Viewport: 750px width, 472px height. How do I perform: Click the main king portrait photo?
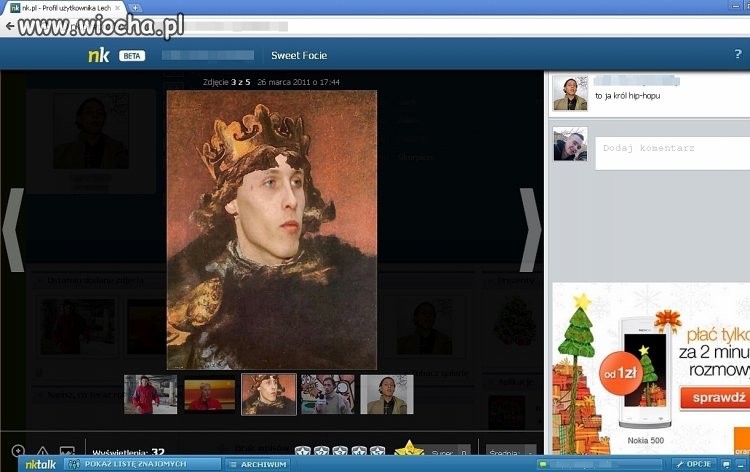click(x=272, y=230)
